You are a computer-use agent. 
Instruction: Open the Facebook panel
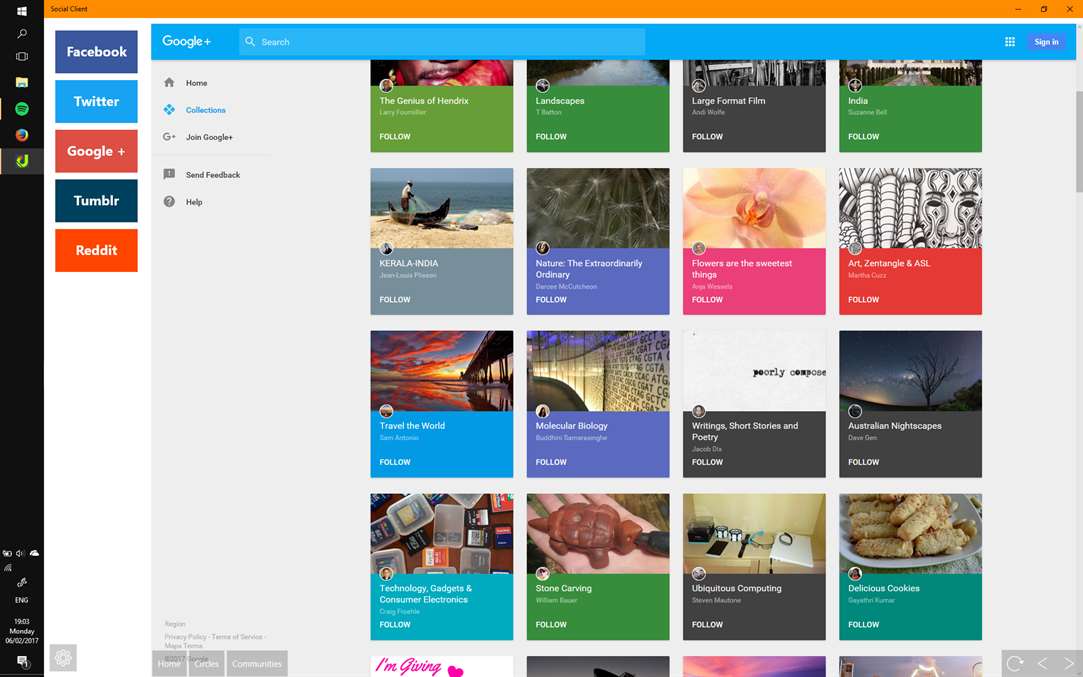point(96,51)
